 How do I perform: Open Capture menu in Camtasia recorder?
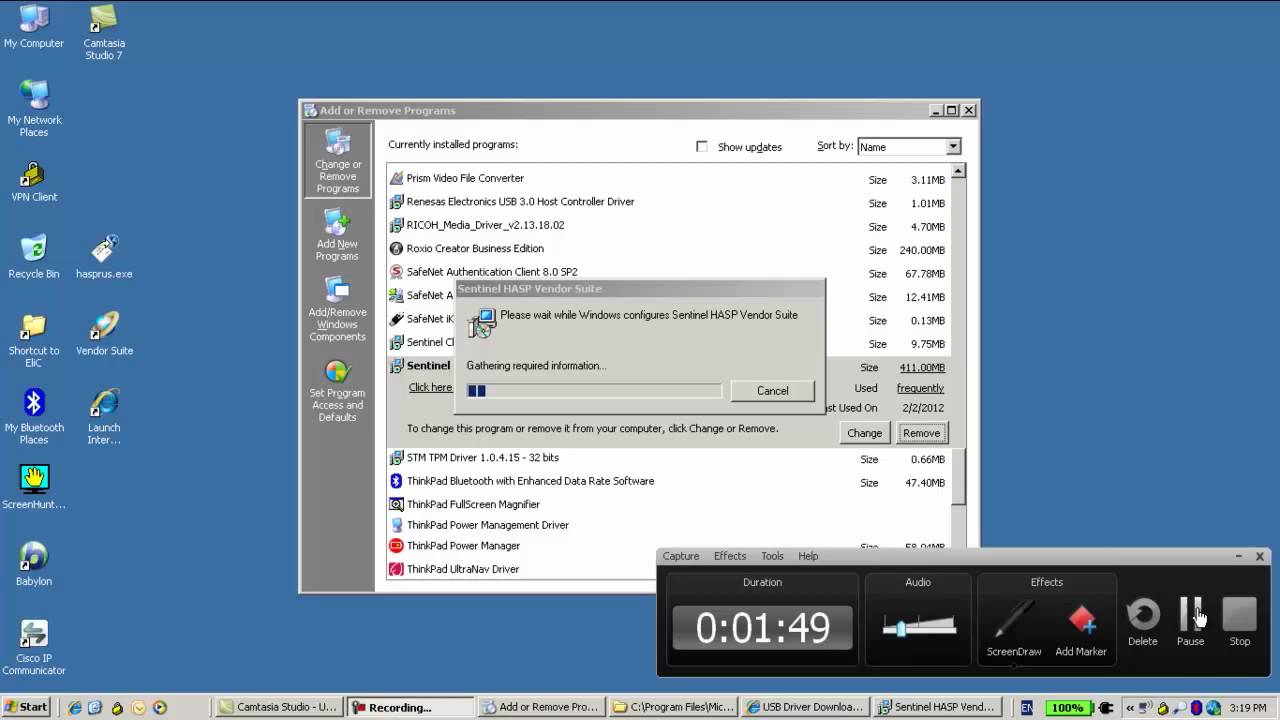click(x=681, y=556)
